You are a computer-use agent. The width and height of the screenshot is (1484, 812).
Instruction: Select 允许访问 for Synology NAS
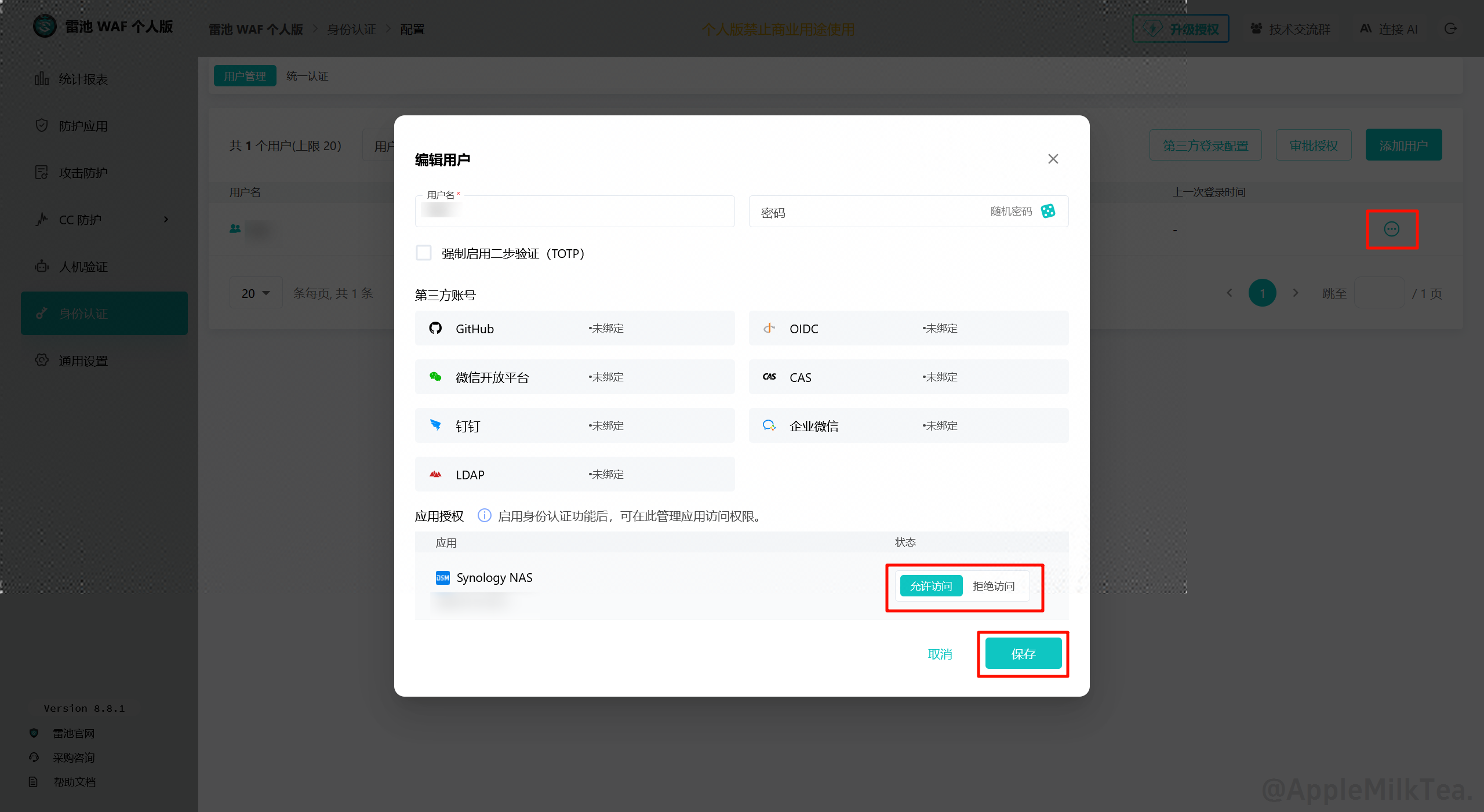pos(931,586)
